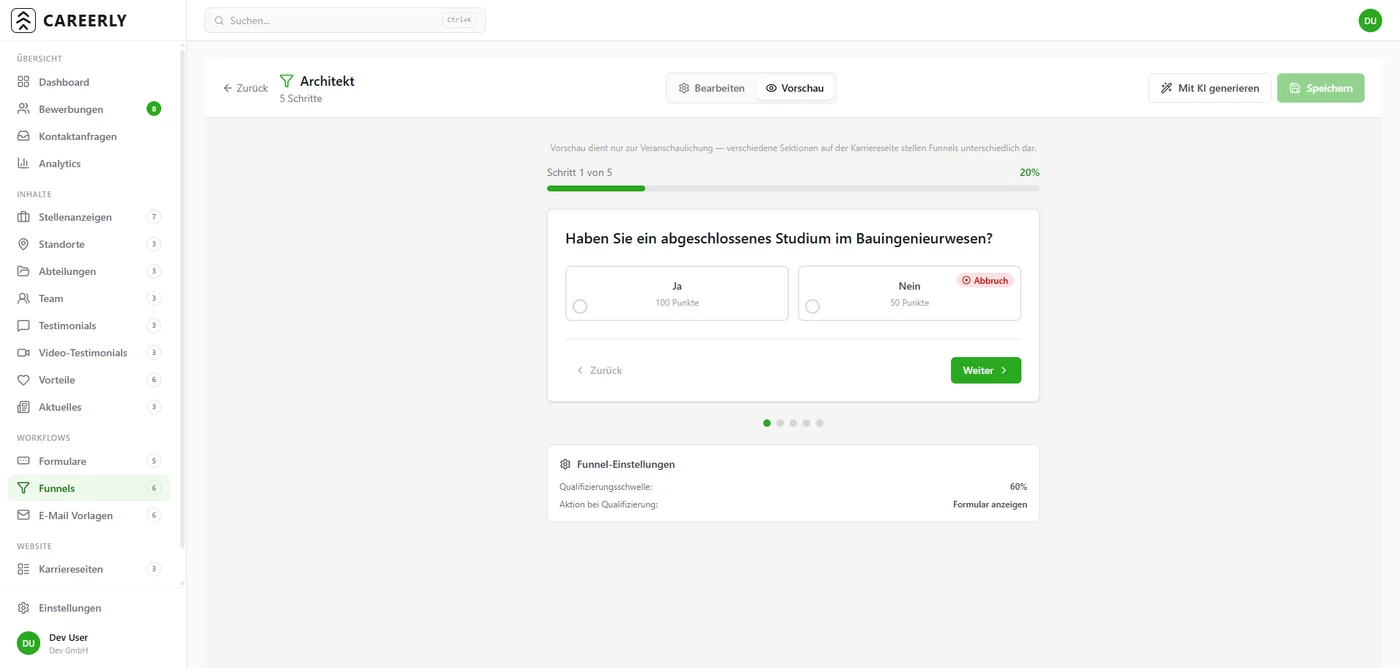The width and height of the screenshot is (1400, 668).
Task: Click Zurück inside the question card
Action: click(x=599, y=370)
